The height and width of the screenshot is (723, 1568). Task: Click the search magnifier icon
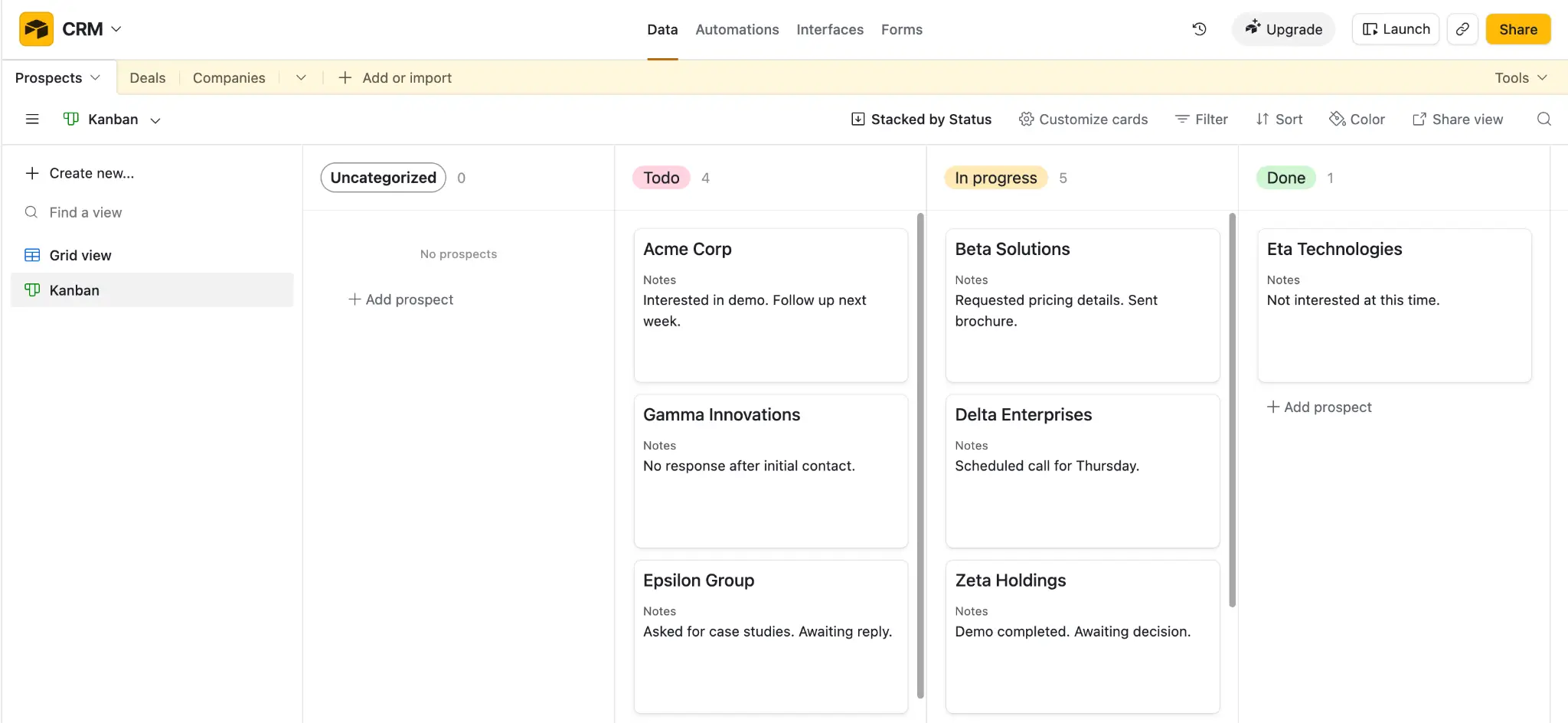tap(1544, 119)
